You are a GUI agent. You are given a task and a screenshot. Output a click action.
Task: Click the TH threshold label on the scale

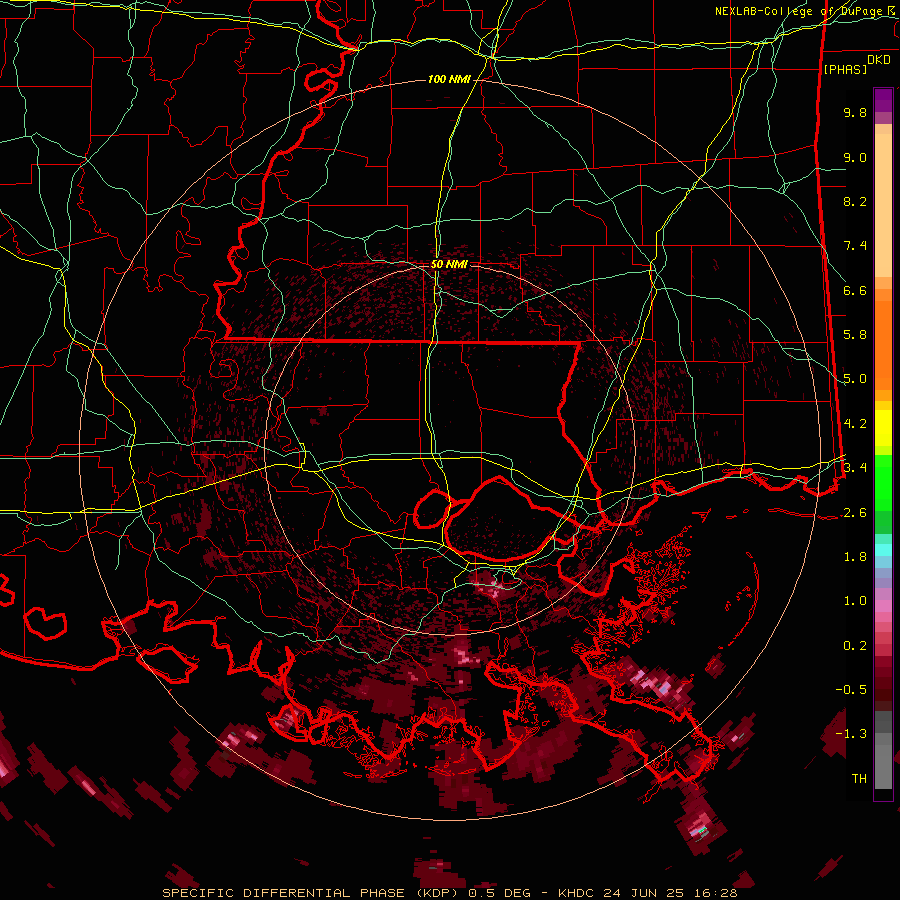coord(859,778)
